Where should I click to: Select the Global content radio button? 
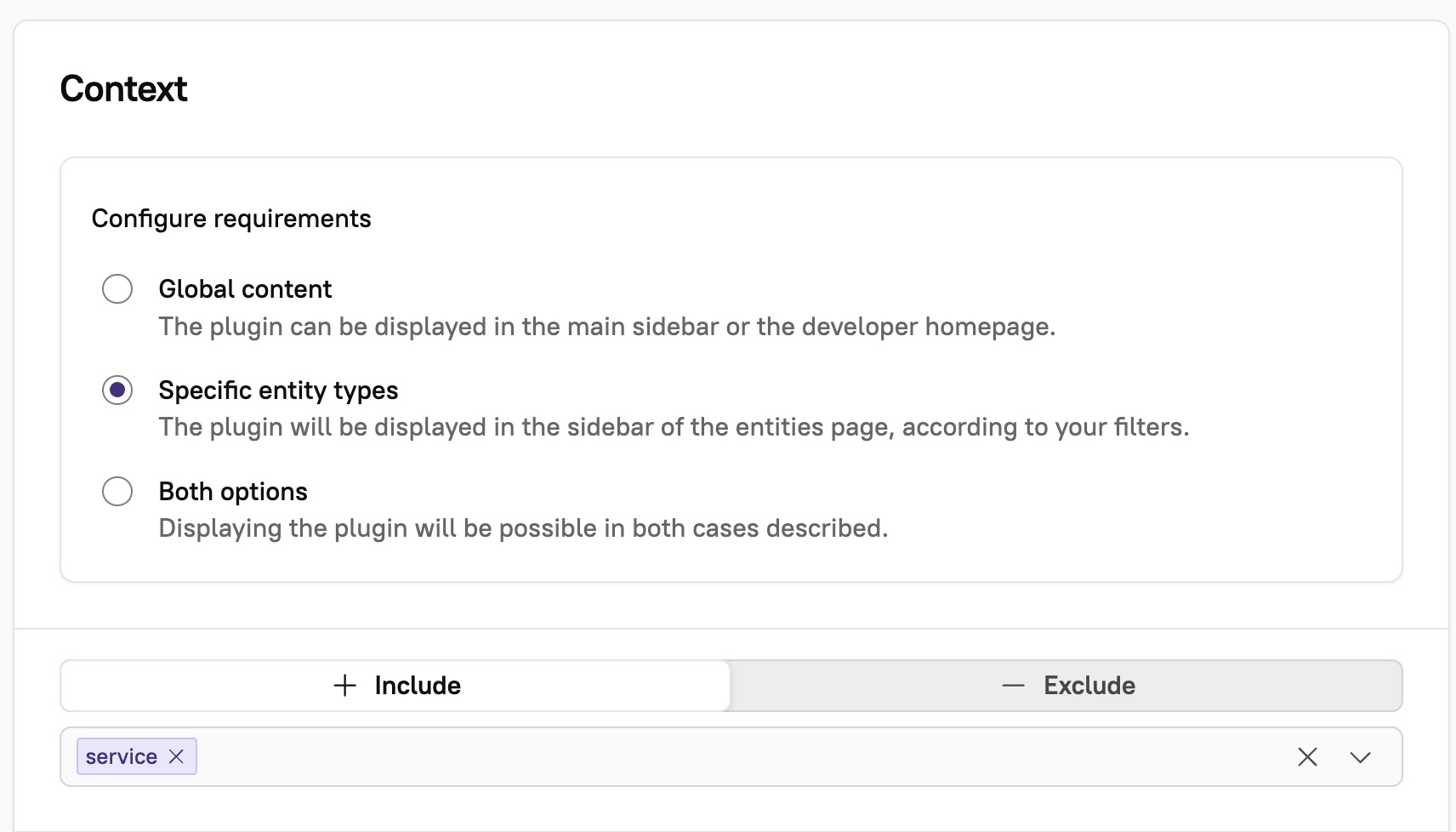(117, 289)
